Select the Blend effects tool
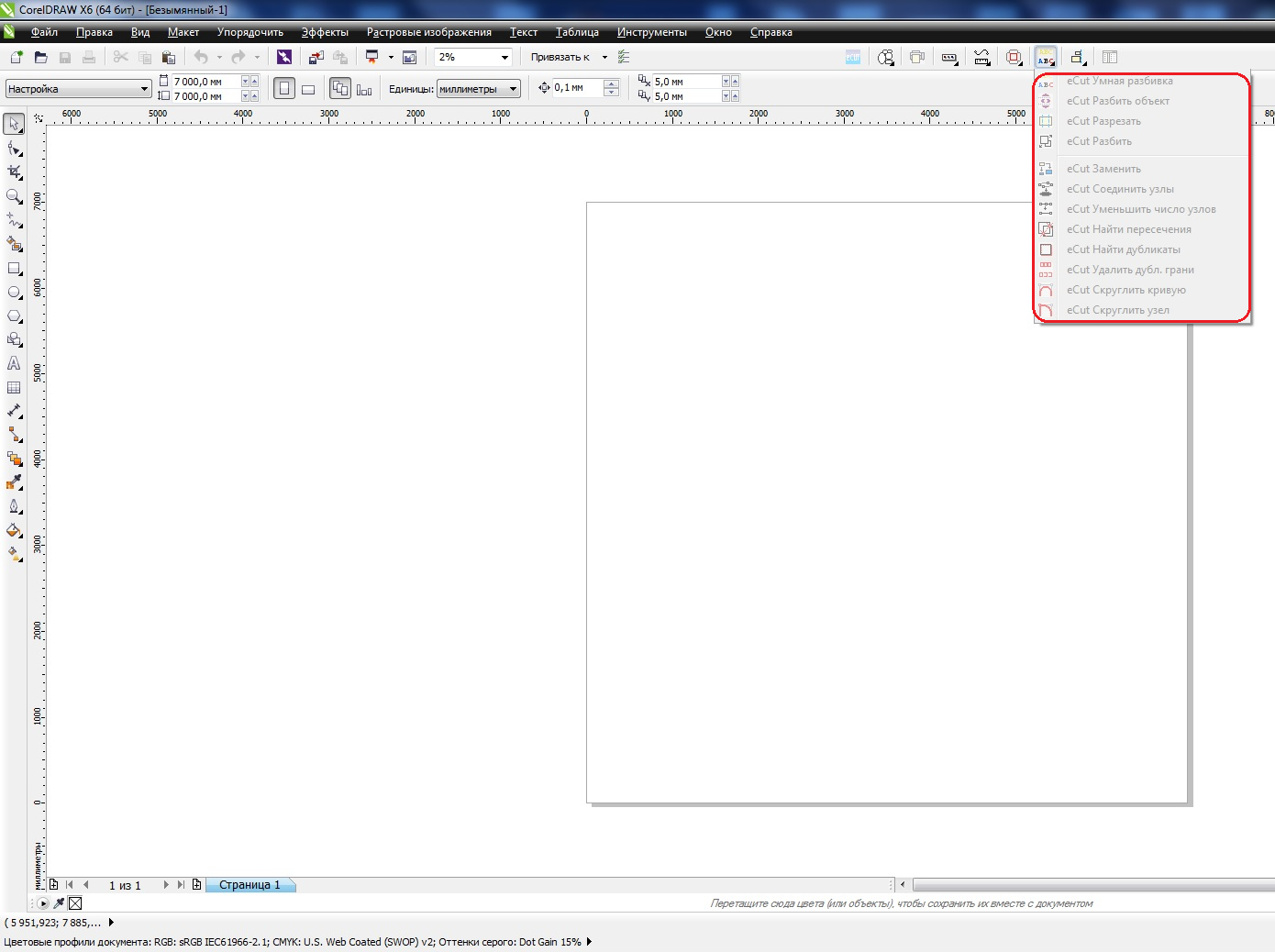This screenshot has height=952, width=1275. [14, 459]
